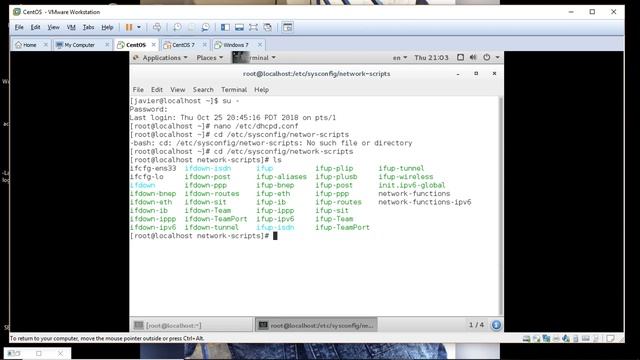Click the network adapter status icon
Screen dimensions: 640x360
[546, 338]
